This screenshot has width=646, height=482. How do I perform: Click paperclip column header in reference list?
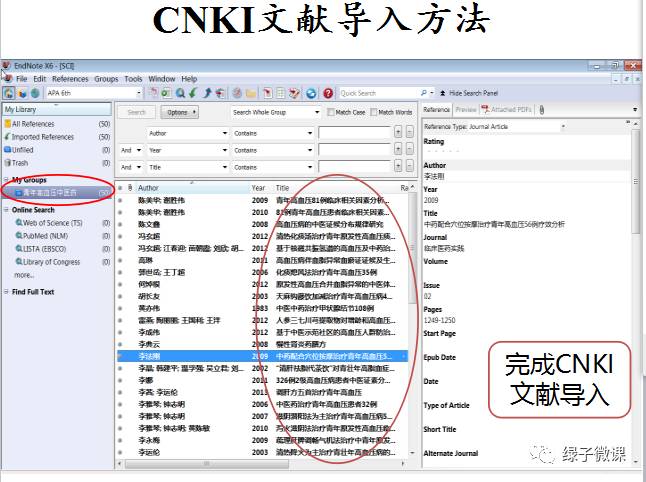(130, 188)
